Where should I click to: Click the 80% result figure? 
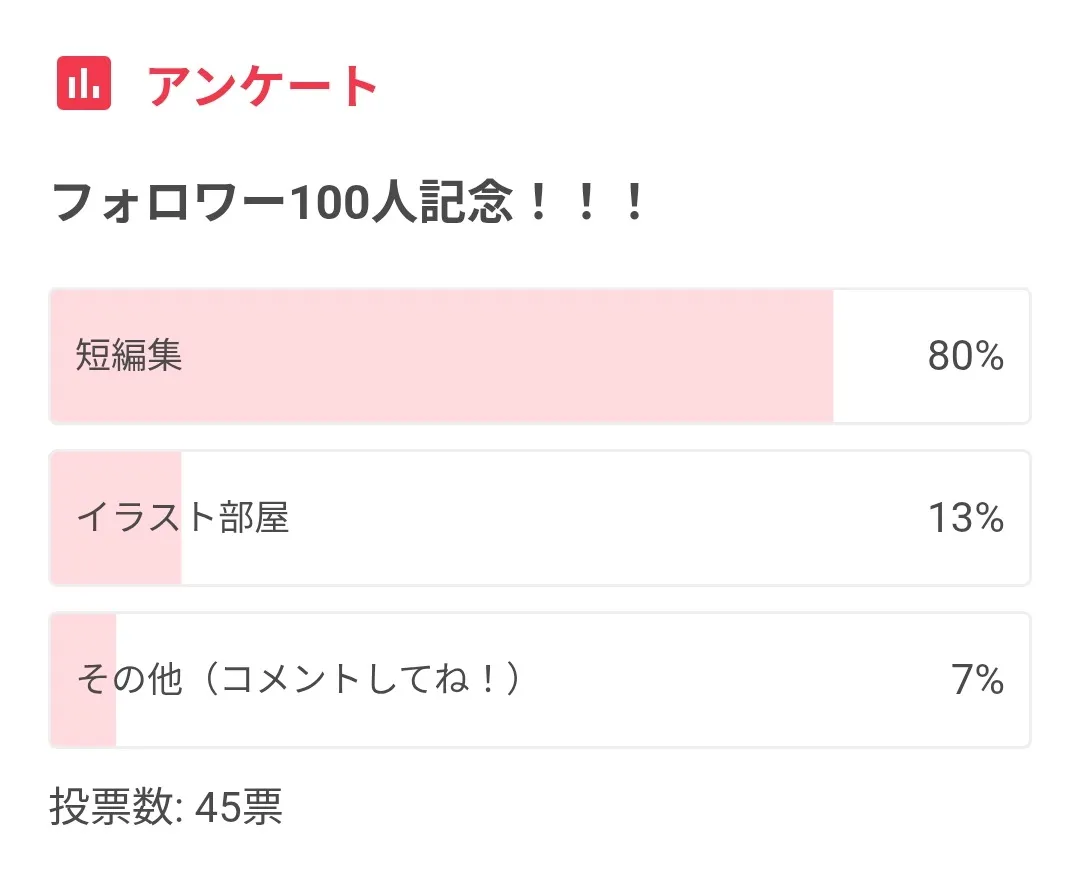pyautogui.click(x=965, y=356)
